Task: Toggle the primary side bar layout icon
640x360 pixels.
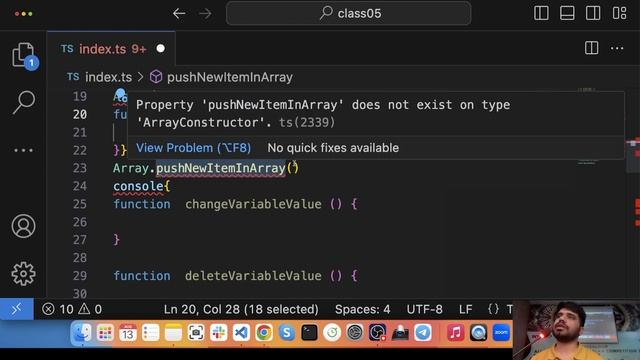Action: point(541,13)
